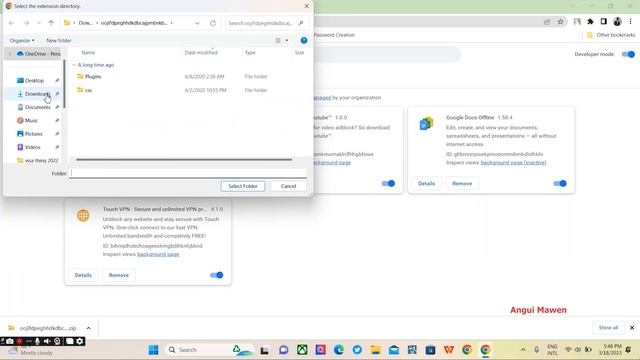Select Videos in the navigation pane

click(32, 147)
